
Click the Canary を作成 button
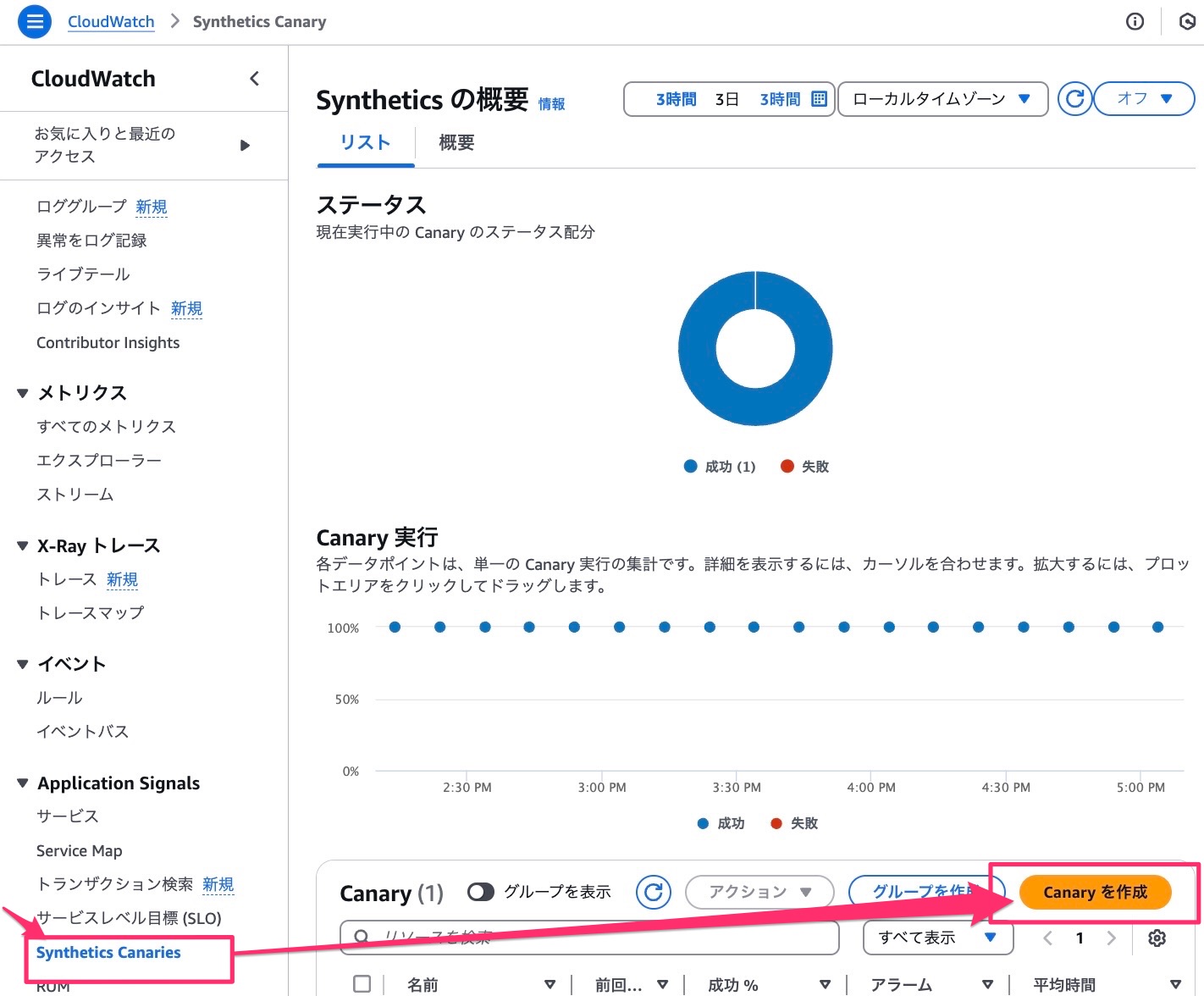(1095, 892)
